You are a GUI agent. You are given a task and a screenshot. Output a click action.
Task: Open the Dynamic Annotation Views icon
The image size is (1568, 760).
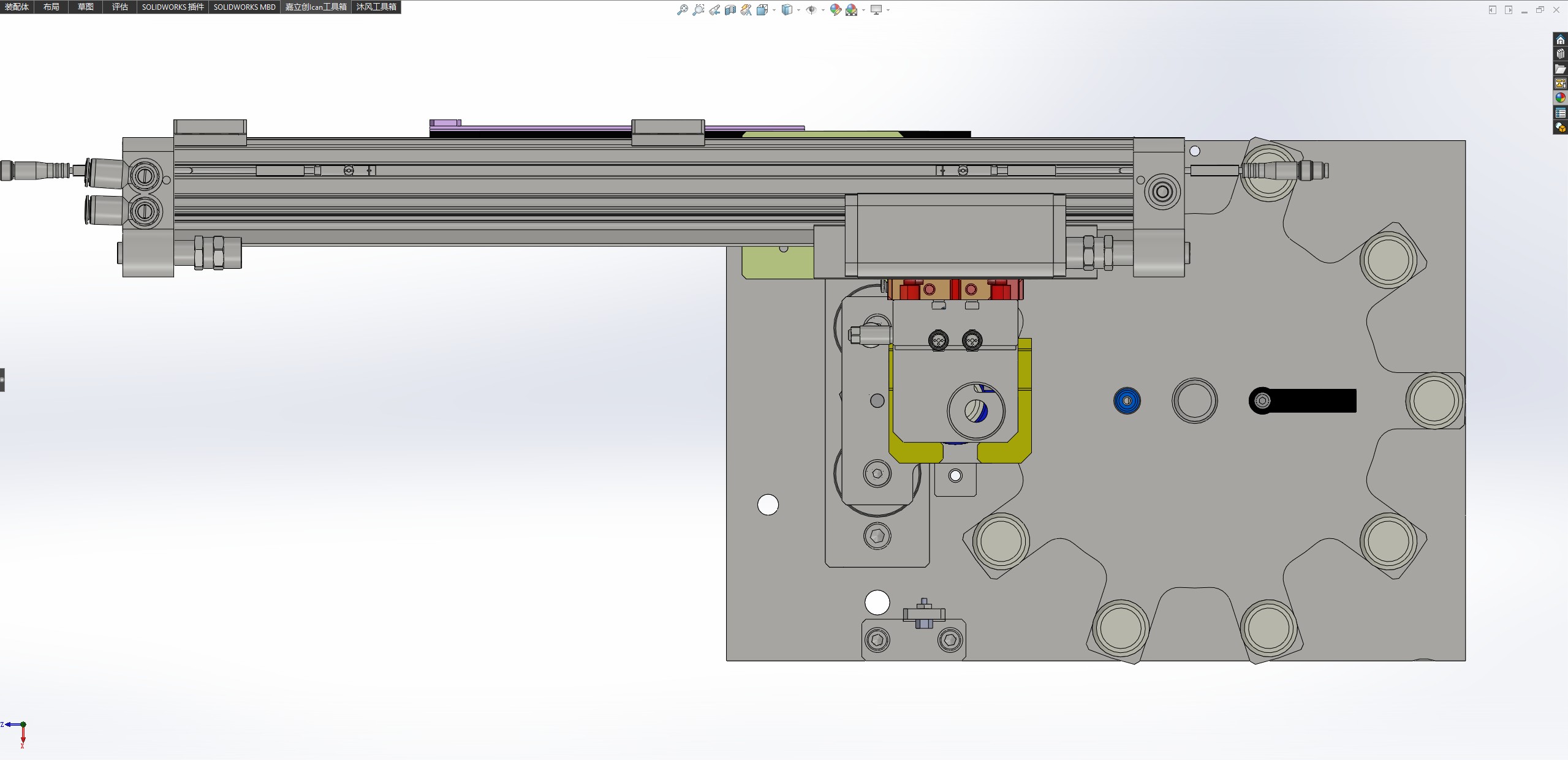pyautogui.click(x=746, y=10)
